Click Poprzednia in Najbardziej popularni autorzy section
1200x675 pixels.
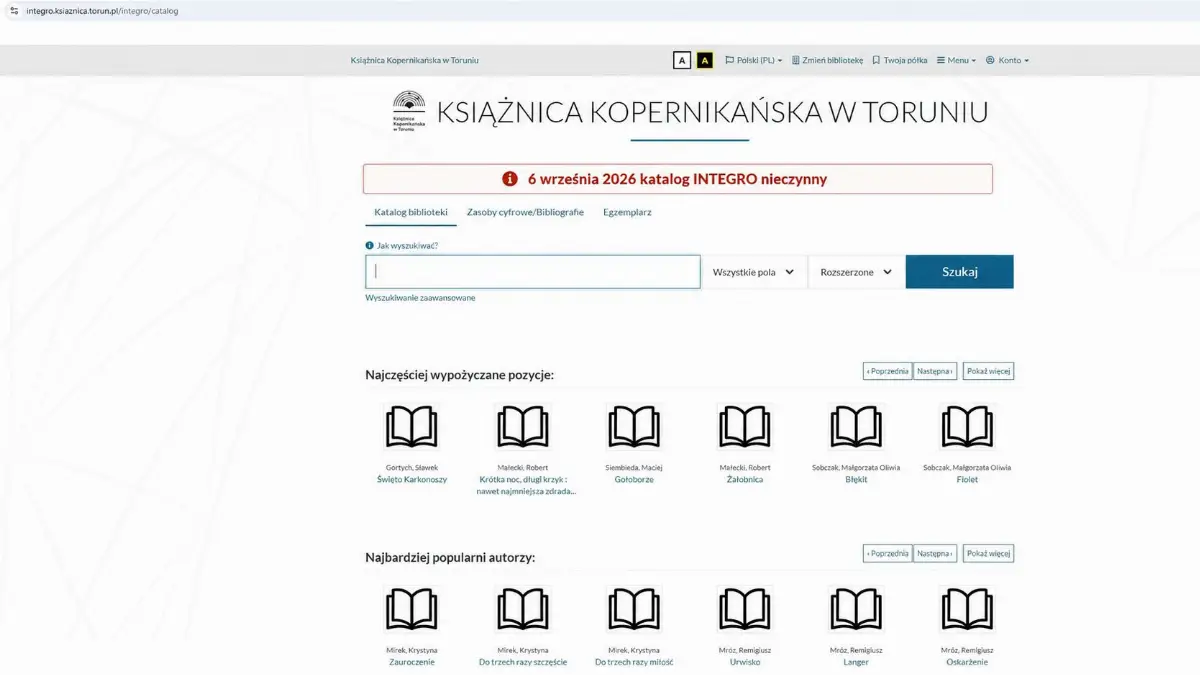pyautogui.click(x=887, y=553)
